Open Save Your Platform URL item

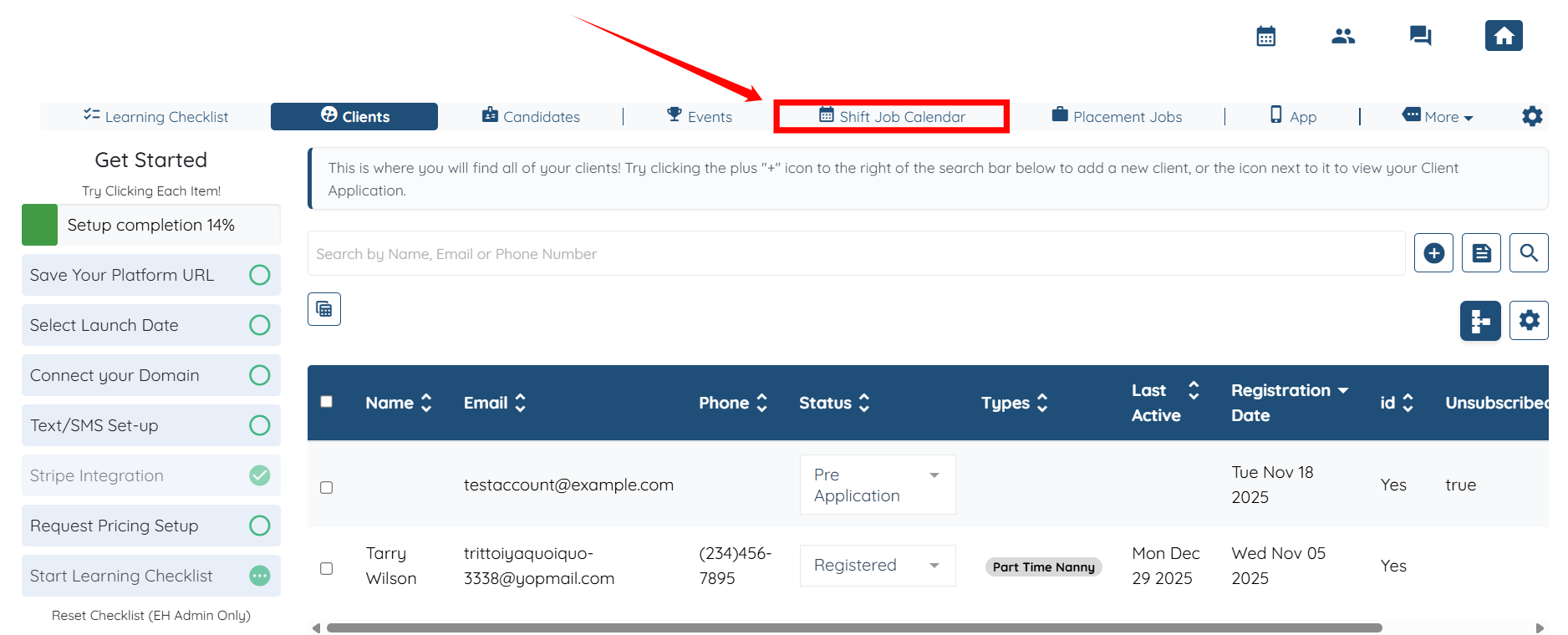[x=151, y=275]
